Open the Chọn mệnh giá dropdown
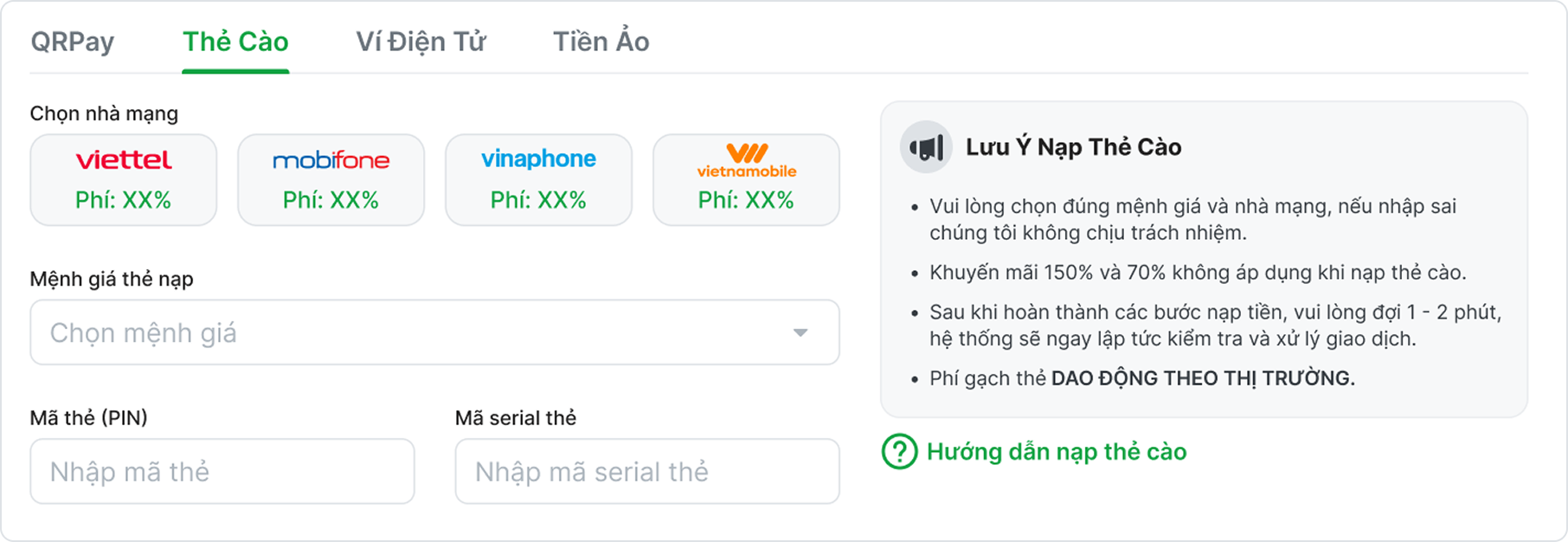The width and height of the screenshot is (1568, 542). (x=415, y=332)
